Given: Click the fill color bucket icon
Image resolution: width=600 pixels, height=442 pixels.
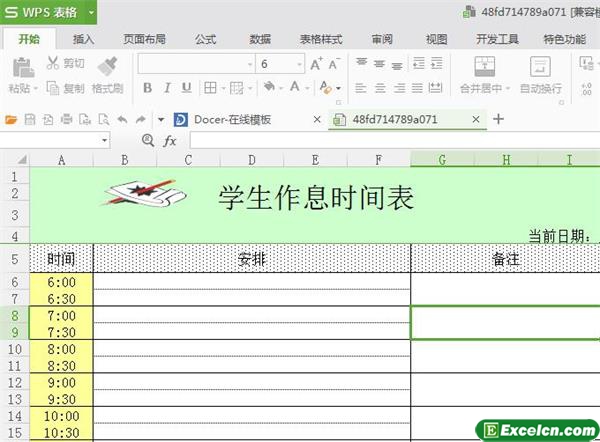Looking at the screenshot, I should (x=269, y=87).
